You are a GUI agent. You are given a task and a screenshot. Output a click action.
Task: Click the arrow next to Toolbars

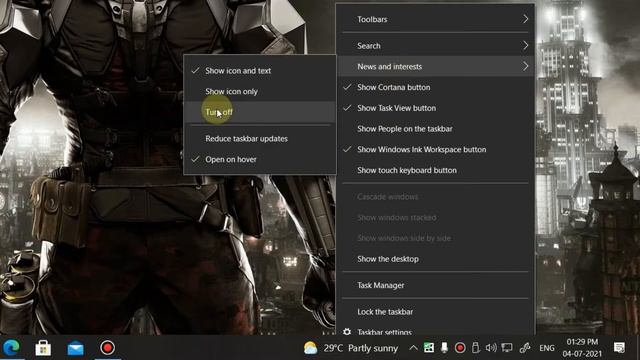pos(525,19)
